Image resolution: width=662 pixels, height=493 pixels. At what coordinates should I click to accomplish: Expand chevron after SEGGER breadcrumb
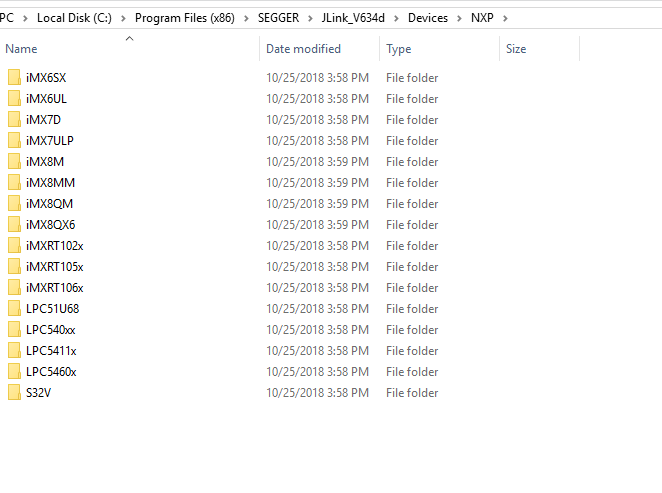click(x=310, y=19)
